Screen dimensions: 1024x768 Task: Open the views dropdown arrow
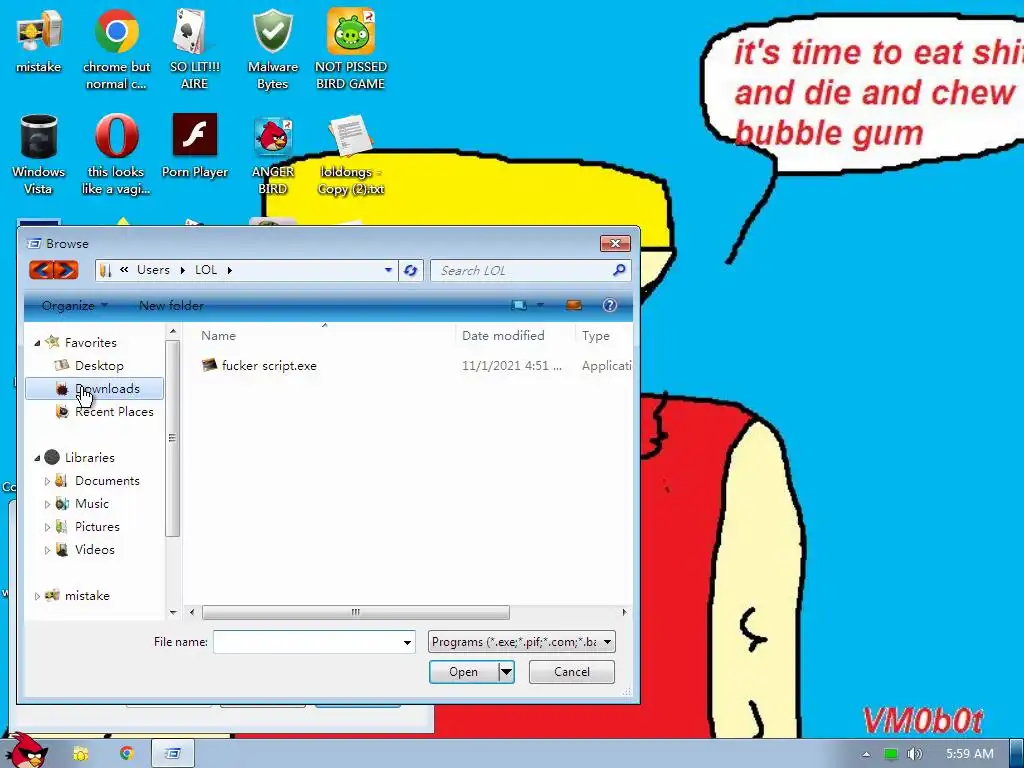pos(540,305)
